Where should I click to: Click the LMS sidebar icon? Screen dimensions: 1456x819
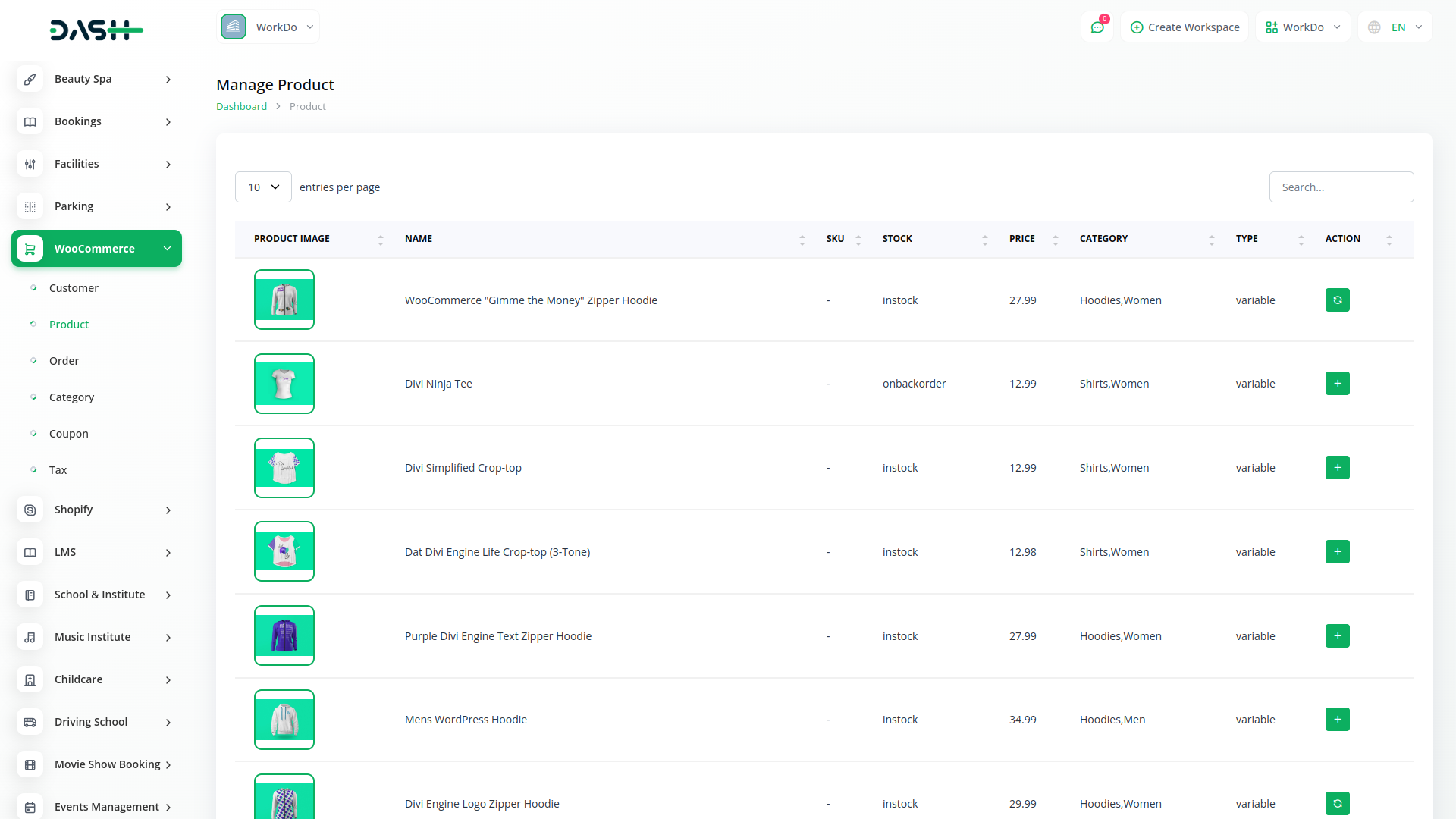click(x=30, y=552)
